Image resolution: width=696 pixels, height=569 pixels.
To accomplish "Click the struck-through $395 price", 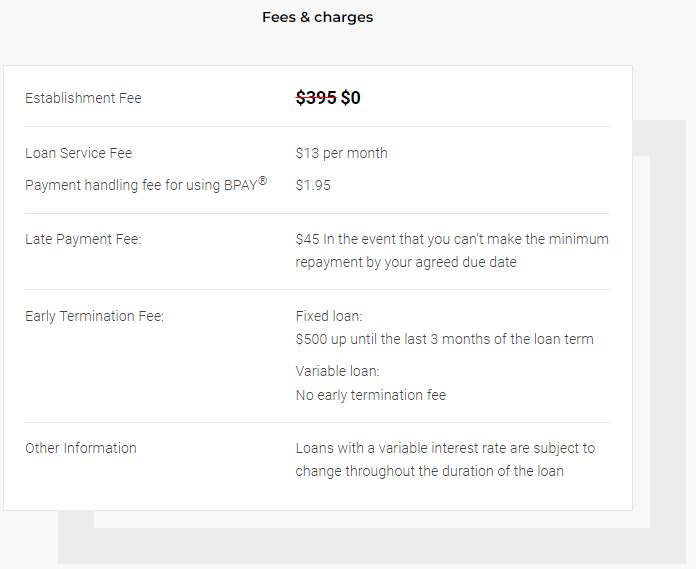I will 316,98.
